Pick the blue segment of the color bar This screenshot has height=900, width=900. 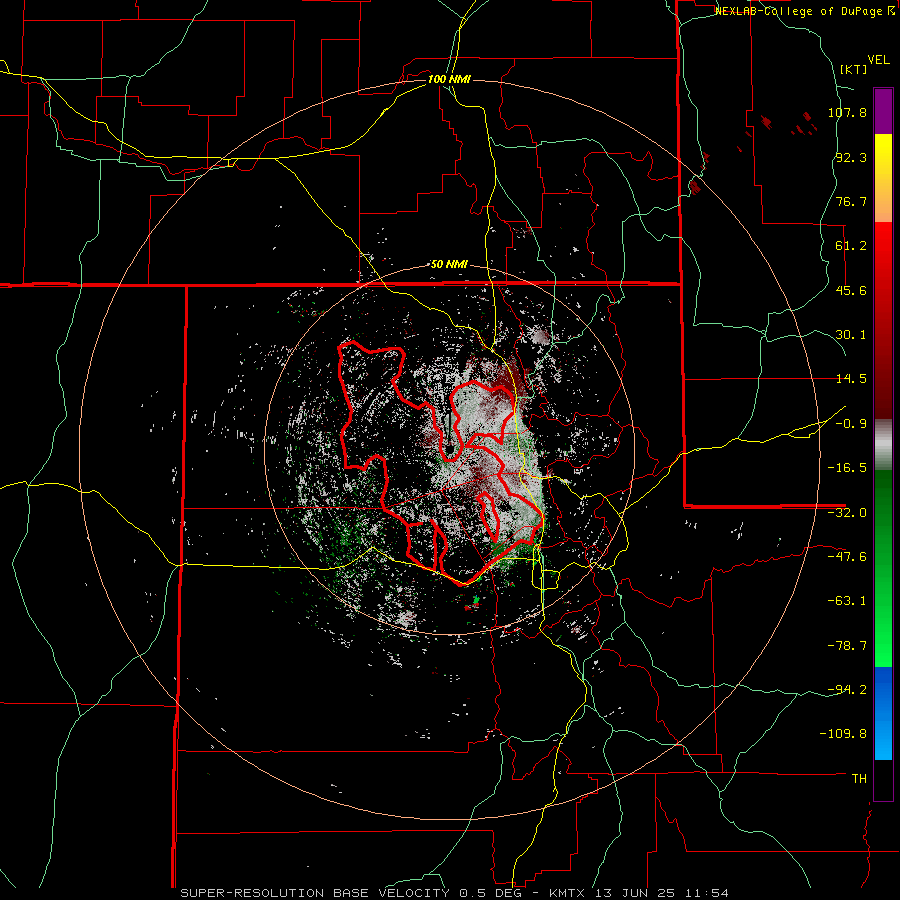[x=883, y=713]
